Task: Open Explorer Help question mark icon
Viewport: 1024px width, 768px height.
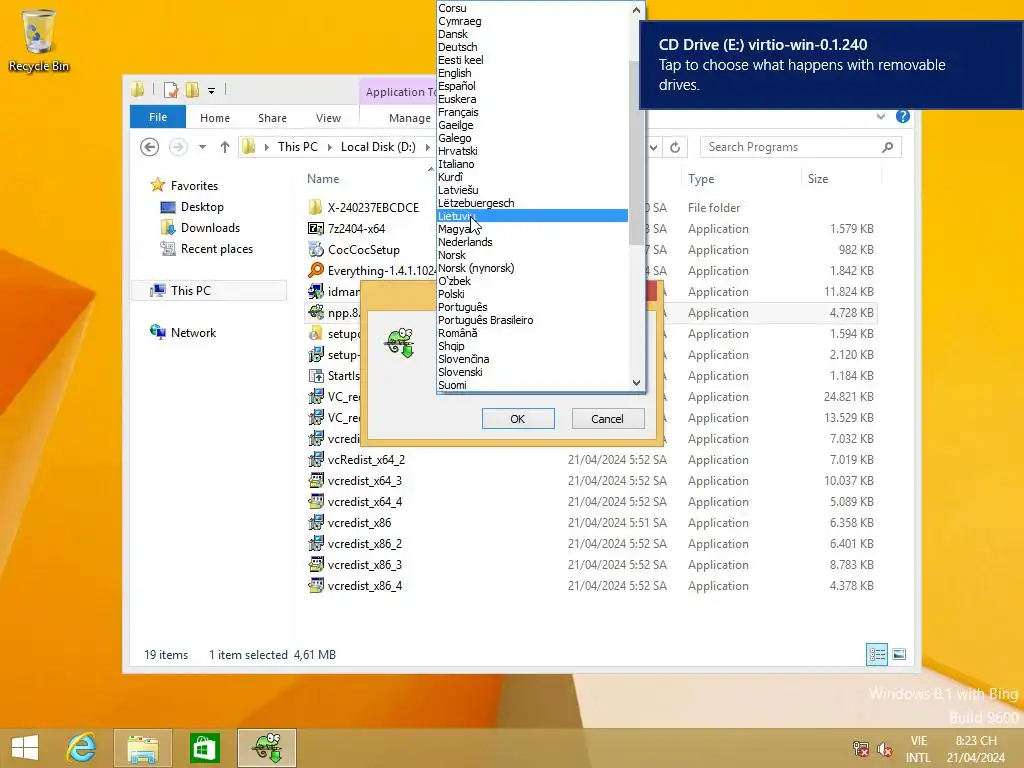Action: click(x=903, y=116)
